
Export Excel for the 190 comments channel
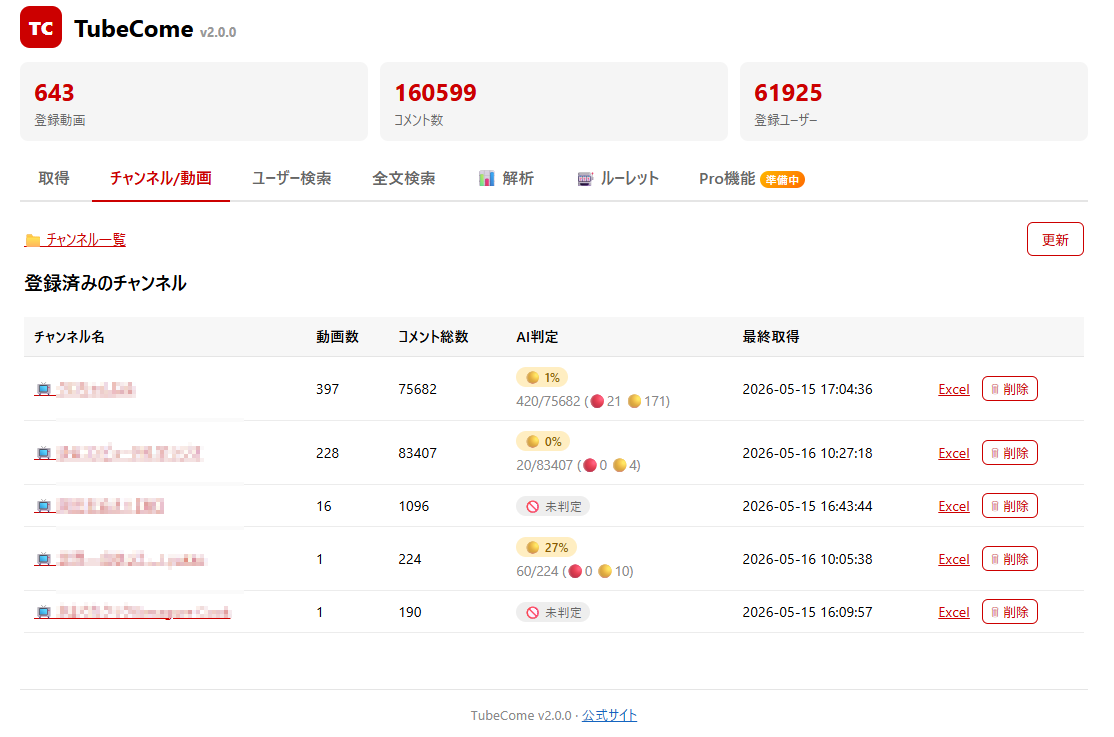tap(953, 612)
